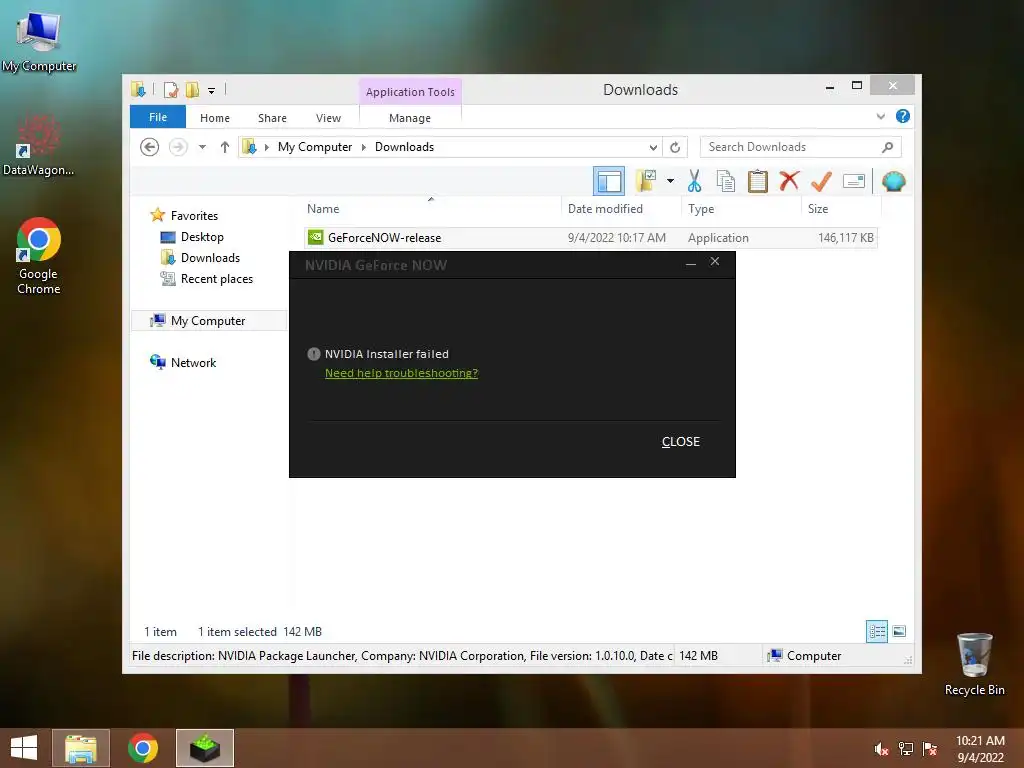Switch to the Manage ribbon tab
This screenshot has width=1024, height=768.
410,118
